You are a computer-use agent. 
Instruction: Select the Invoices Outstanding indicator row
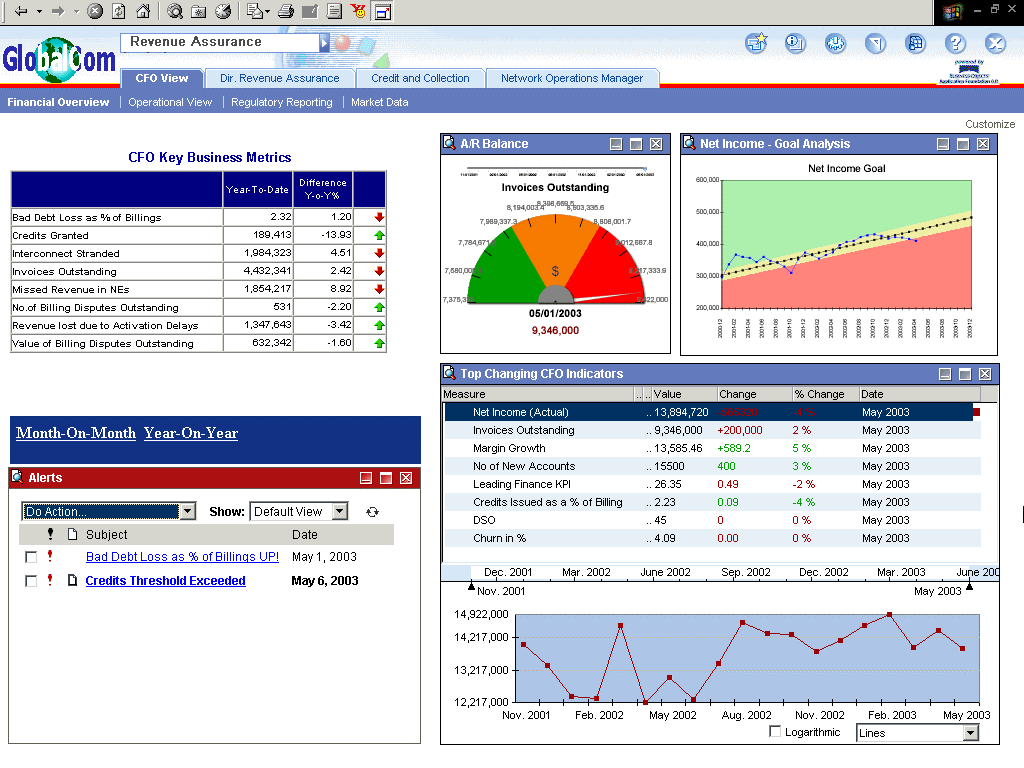711,430
